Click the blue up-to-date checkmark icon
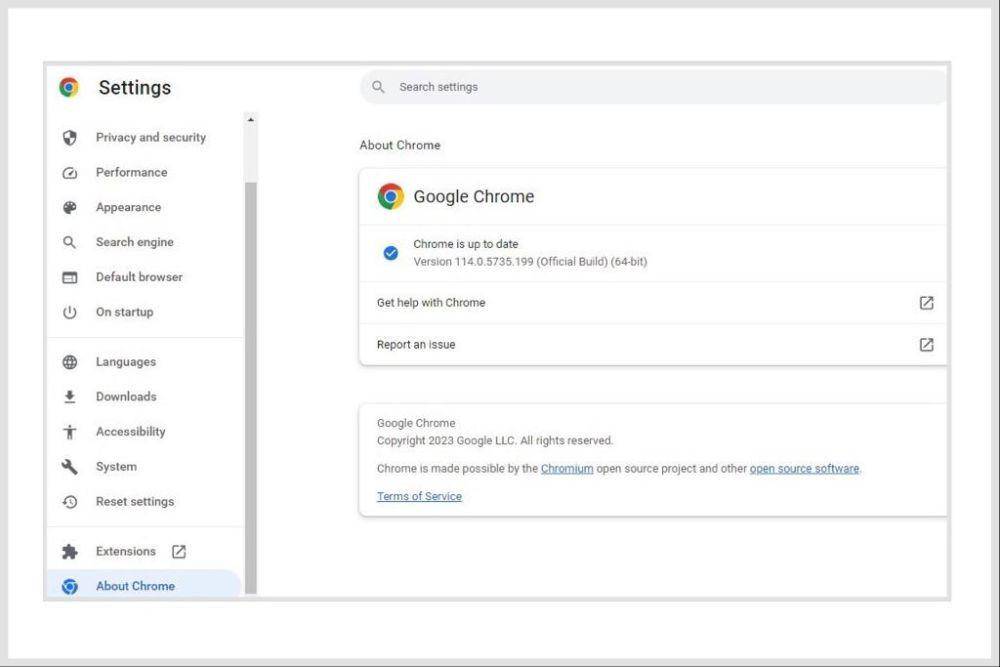The image size is (1000, 667). pos(391,253)
